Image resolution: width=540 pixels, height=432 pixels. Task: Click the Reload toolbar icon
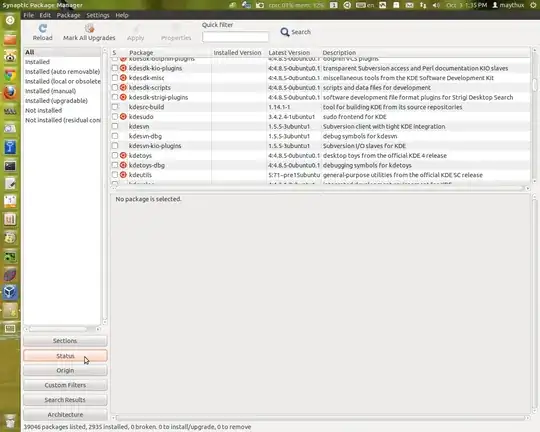click(x=43, y=28)
